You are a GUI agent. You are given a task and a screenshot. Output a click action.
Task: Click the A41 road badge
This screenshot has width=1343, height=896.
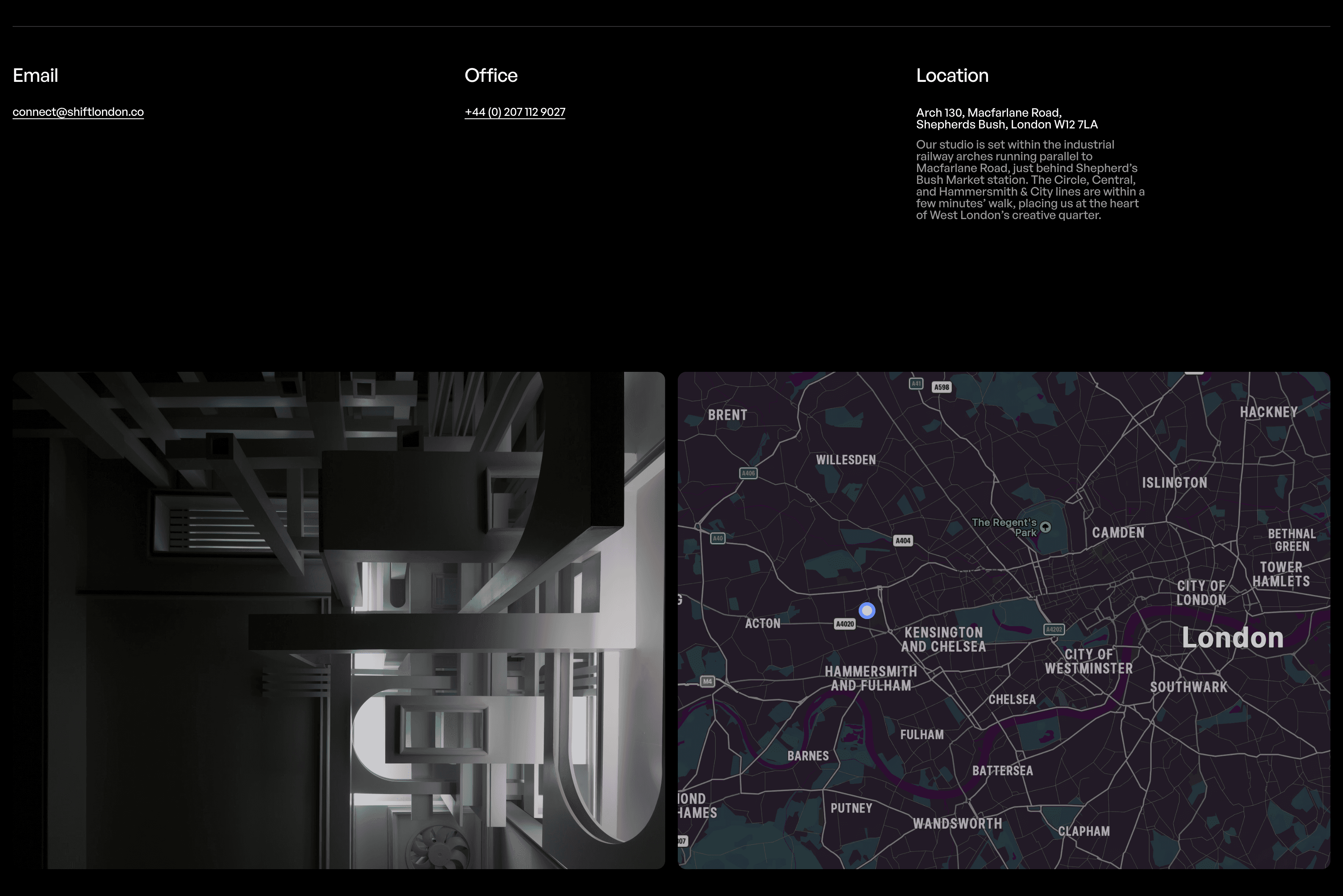[x=916, y=384]
